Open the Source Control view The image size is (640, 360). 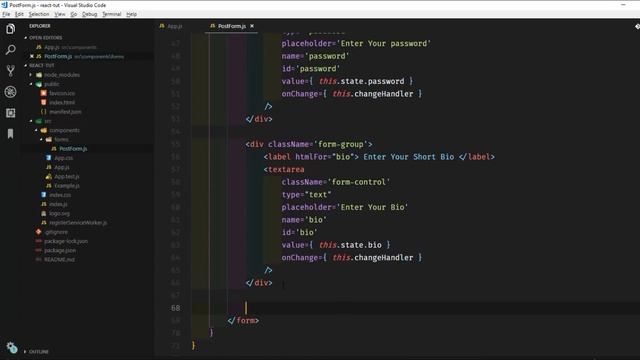point(11,71)
